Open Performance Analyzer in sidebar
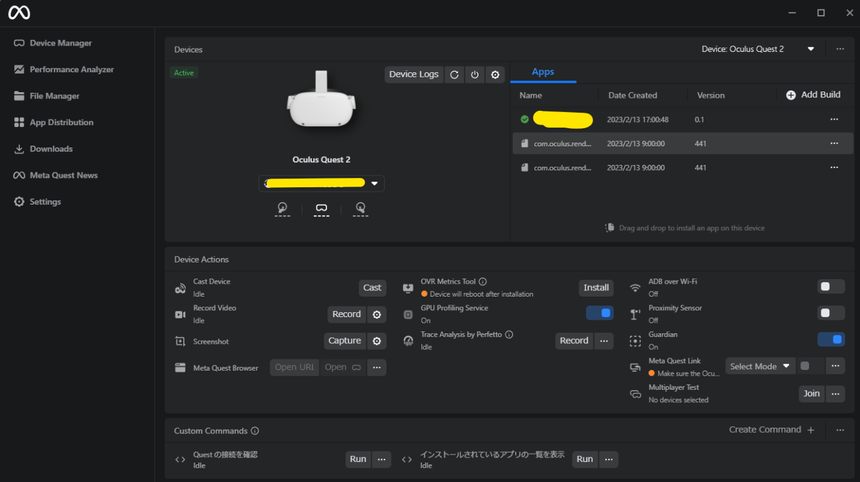The height and width of the screenshot is (482, 860). 64,69
